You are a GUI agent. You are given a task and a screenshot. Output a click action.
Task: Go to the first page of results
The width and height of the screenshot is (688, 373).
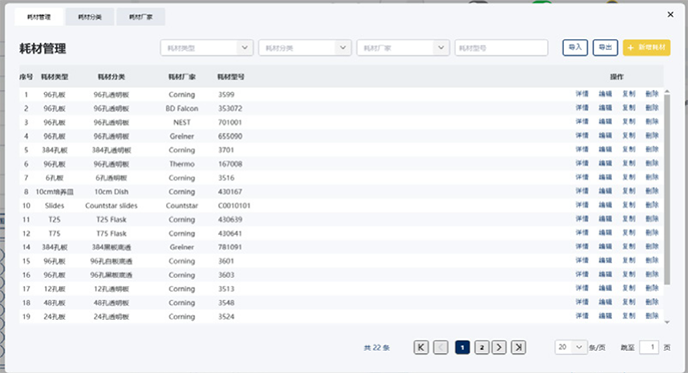[421, 348]
